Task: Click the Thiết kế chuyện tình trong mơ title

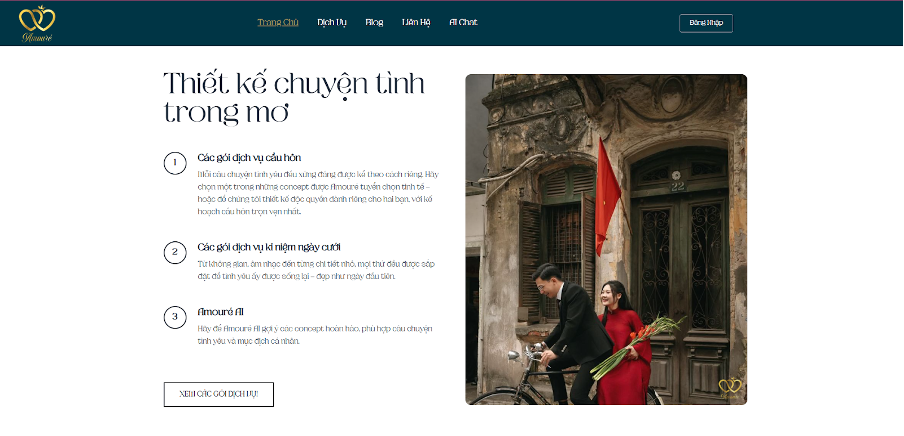Action: pyautogui.click(x=294, y=97)
